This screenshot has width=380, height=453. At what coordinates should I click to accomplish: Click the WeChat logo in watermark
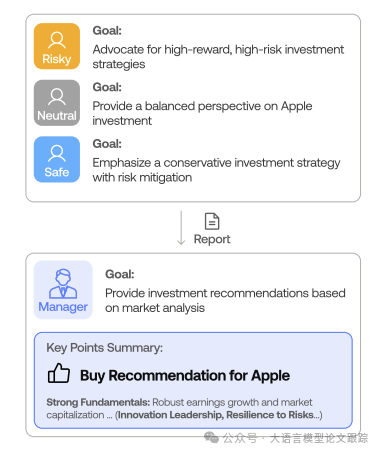(211, 437)
